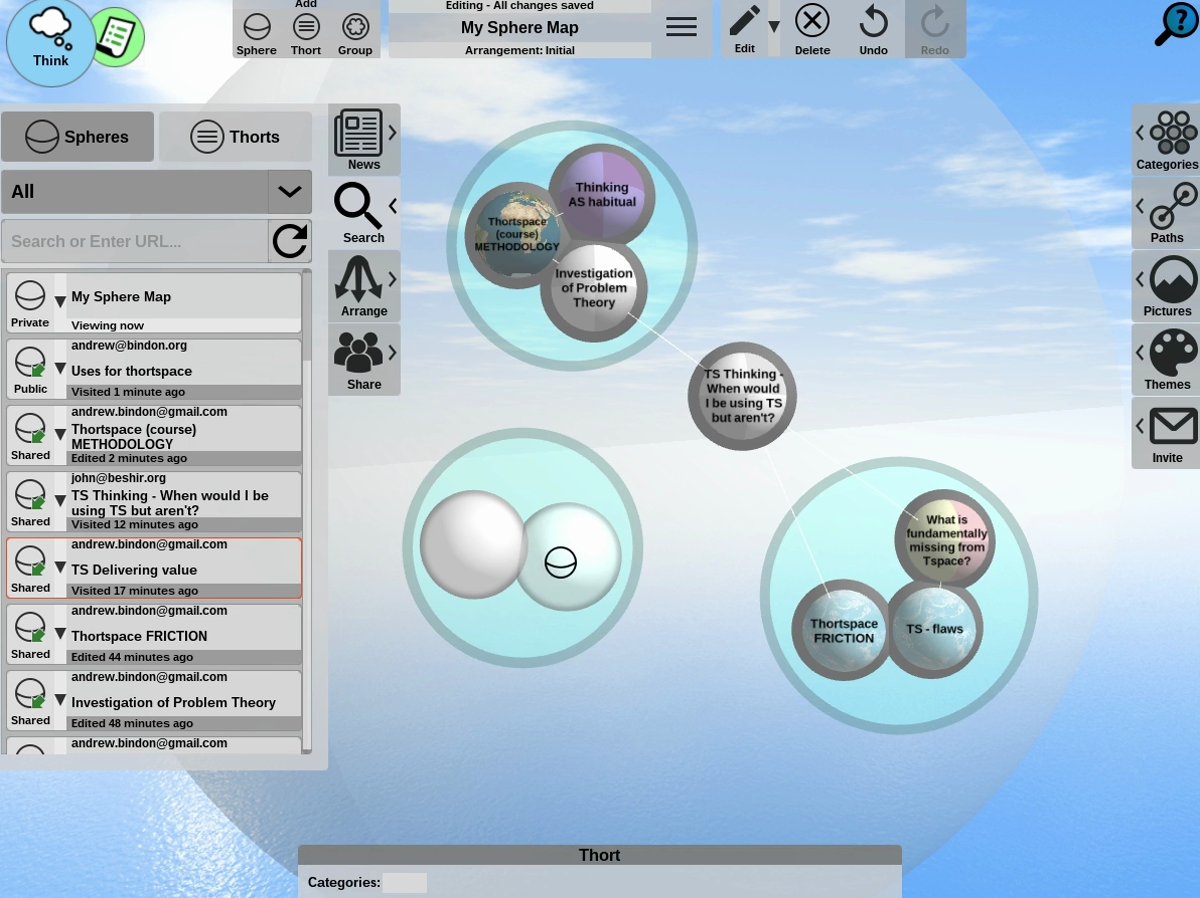Undo the last change

pyautogui.click(x=873, y=29)
